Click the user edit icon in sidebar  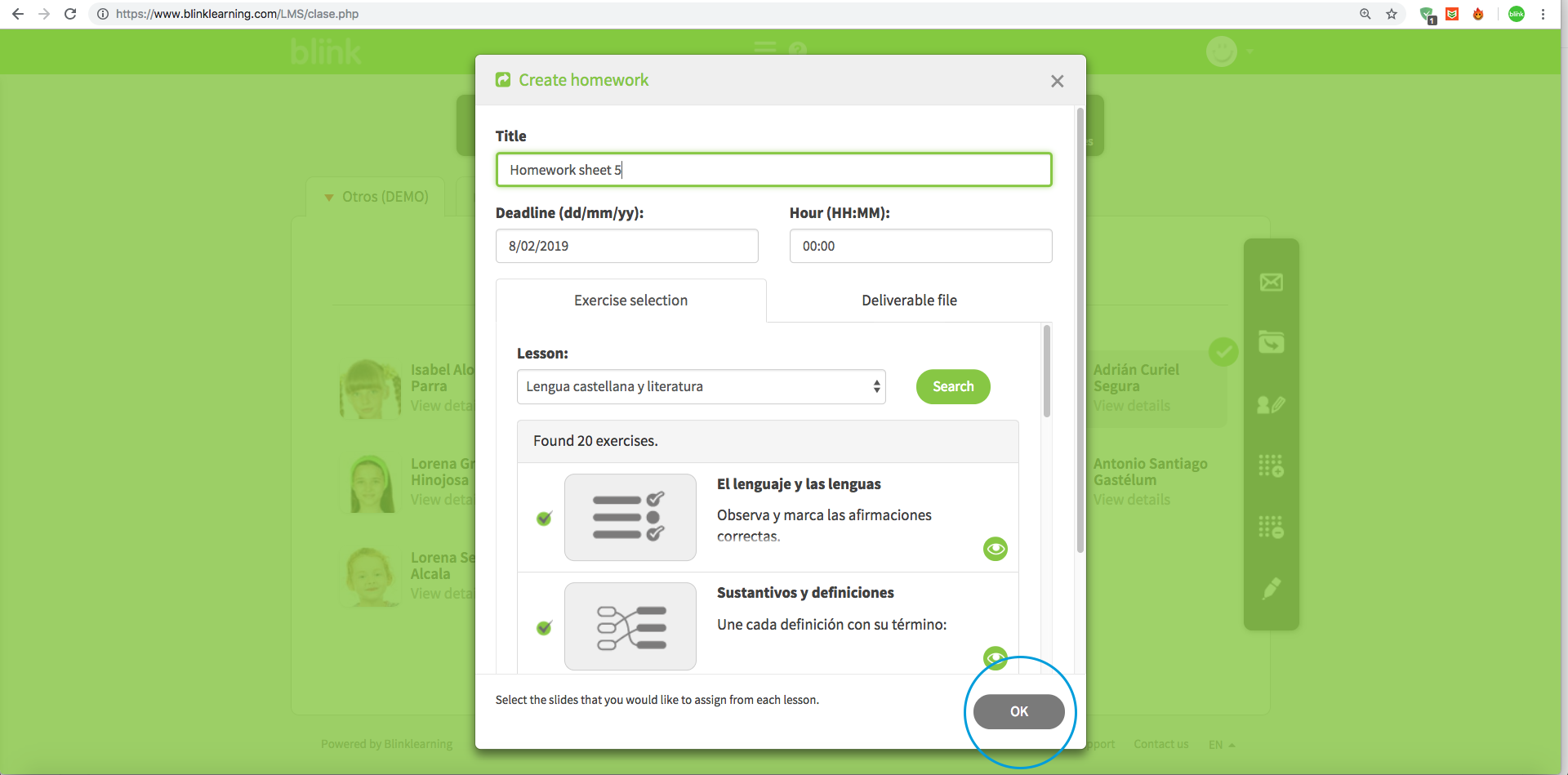pos(1271,404)
